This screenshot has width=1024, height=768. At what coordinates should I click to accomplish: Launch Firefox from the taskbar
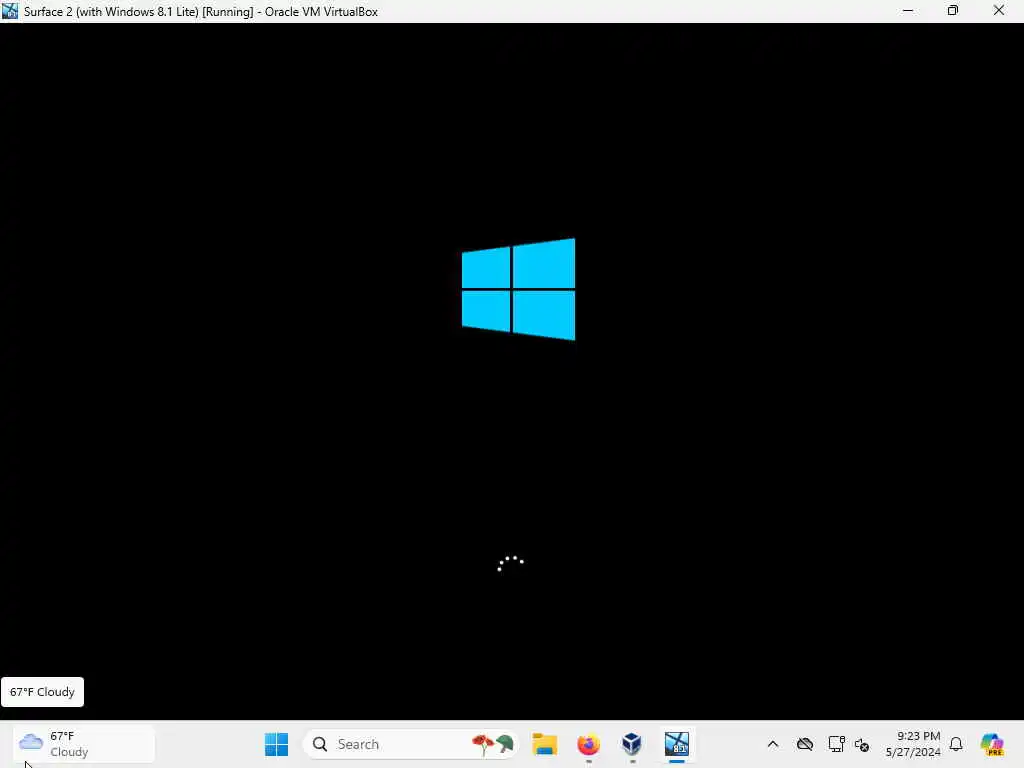588,744
